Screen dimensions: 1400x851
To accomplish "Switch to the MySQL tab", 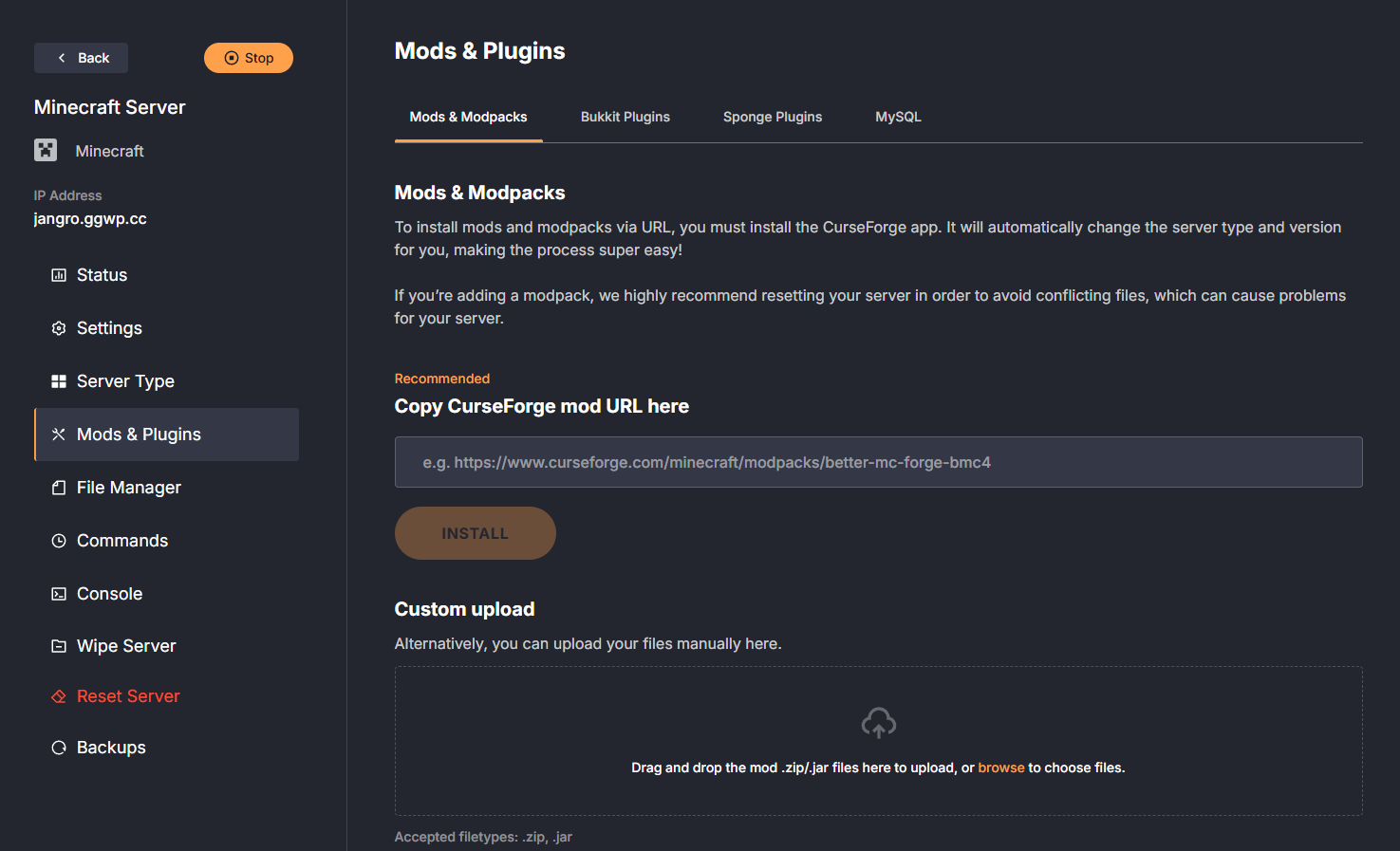I will pos(897,116).
